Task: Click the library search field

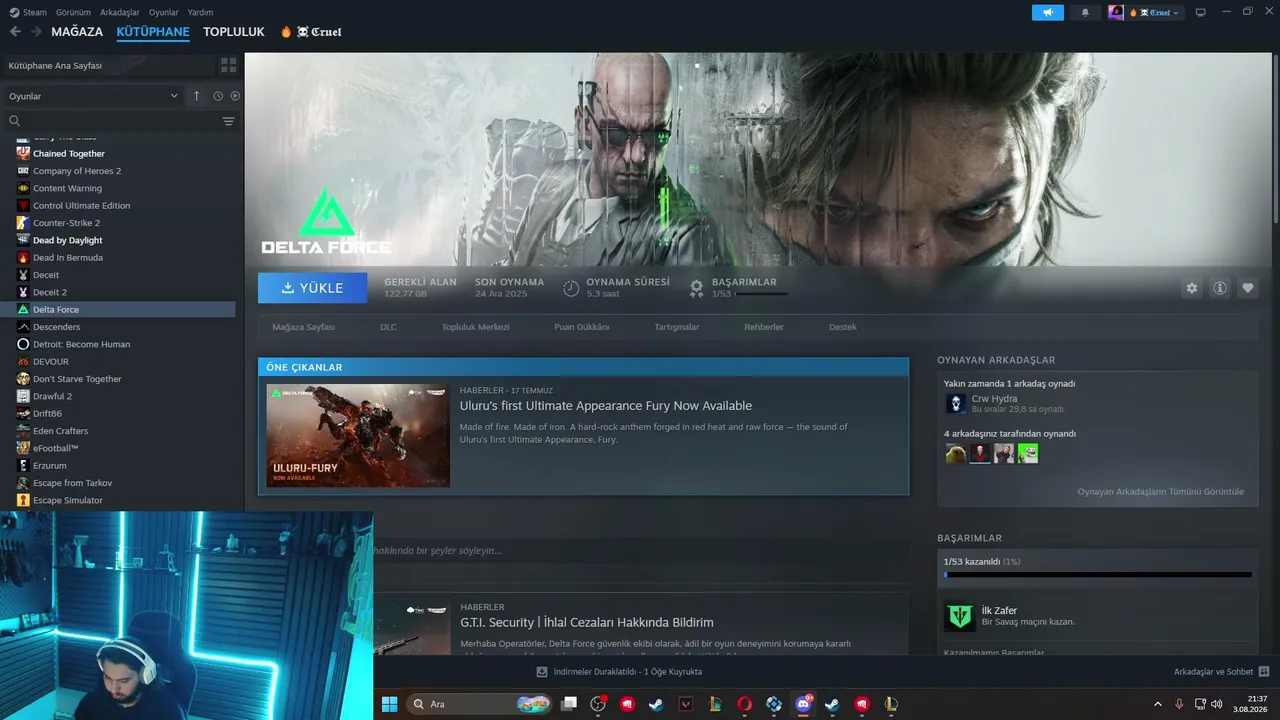Action: coord(122,121)
